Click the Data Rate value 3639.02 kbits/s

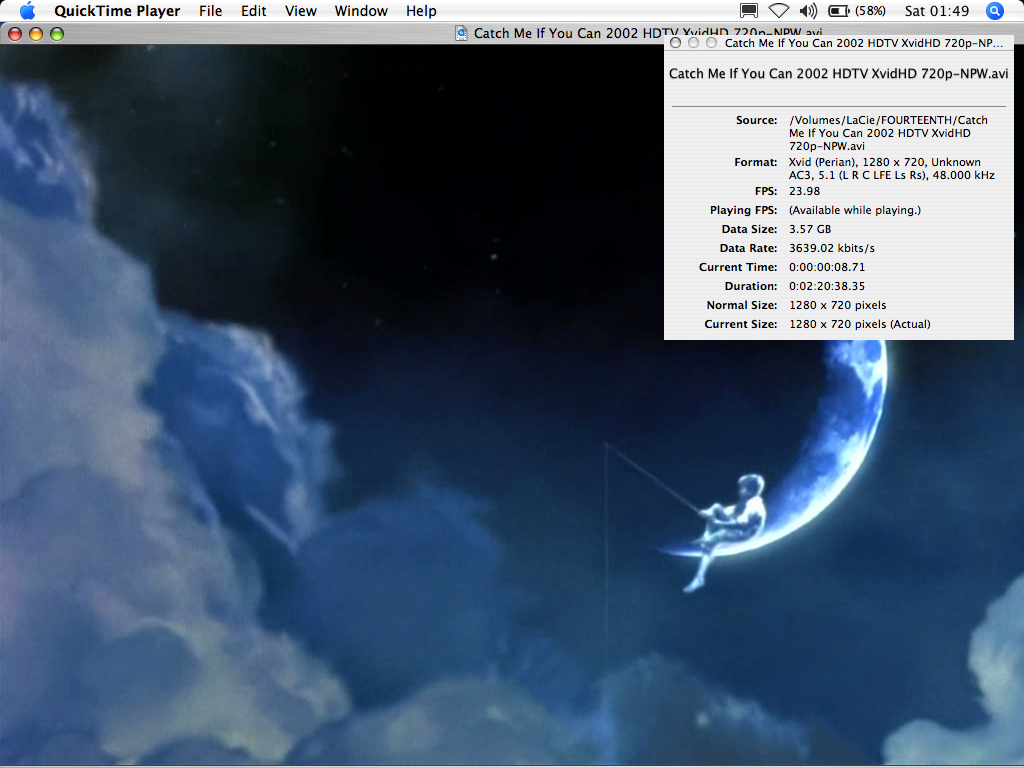tap(831, 248)
